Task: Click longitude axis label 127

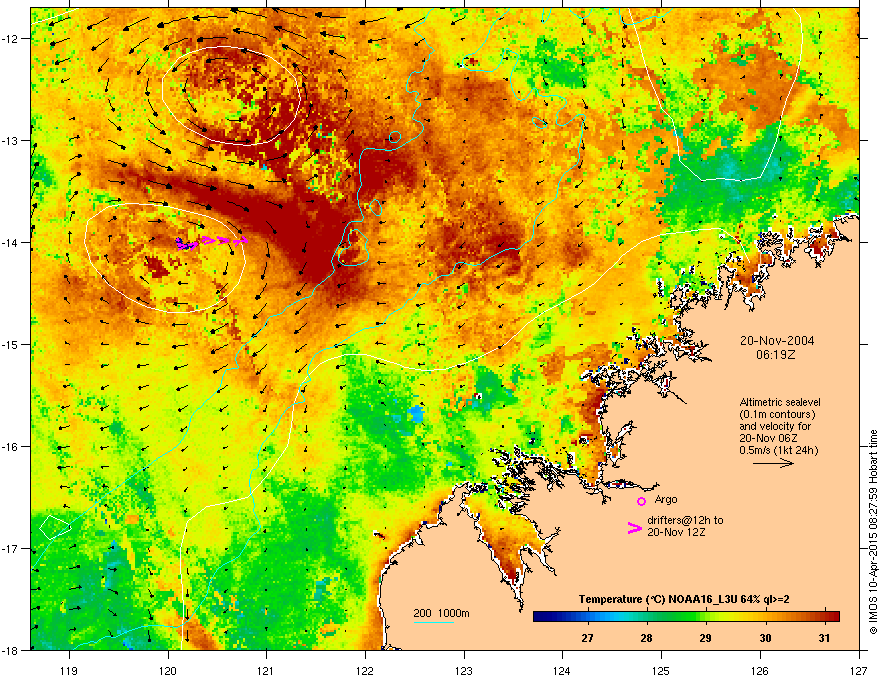Action: [859, 670]
